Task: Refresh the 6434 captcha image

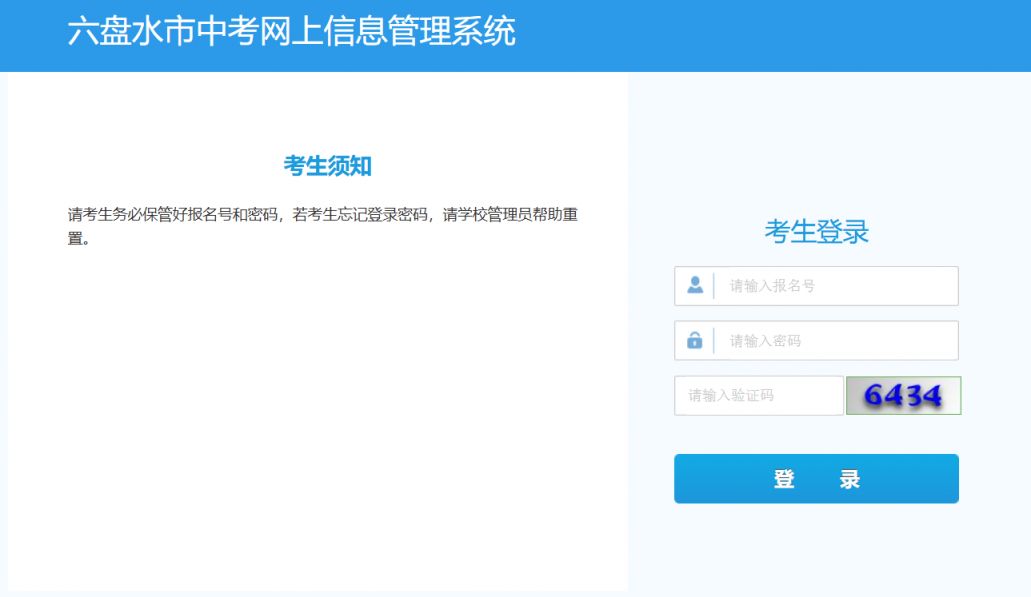Action: (903, 396)
